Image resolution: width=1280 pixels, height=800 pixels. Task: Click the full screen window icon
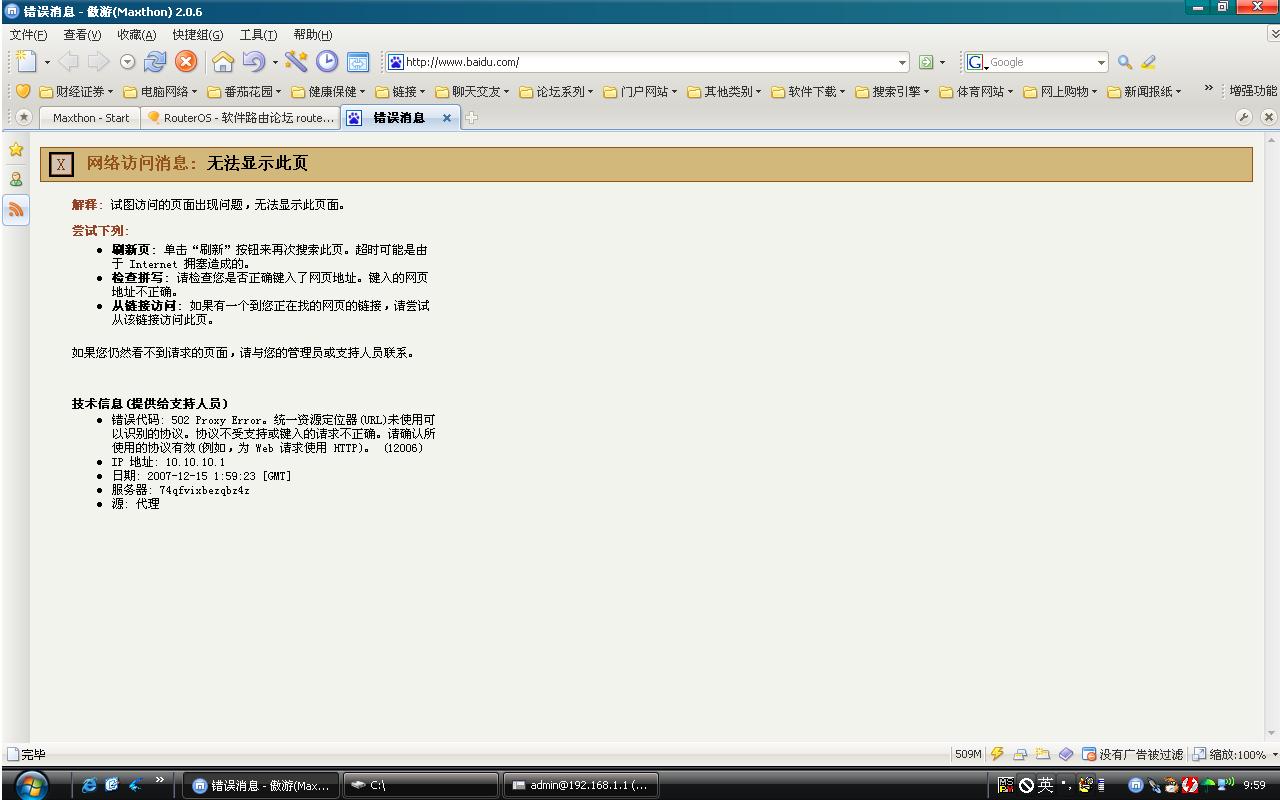tap(358, 62)
